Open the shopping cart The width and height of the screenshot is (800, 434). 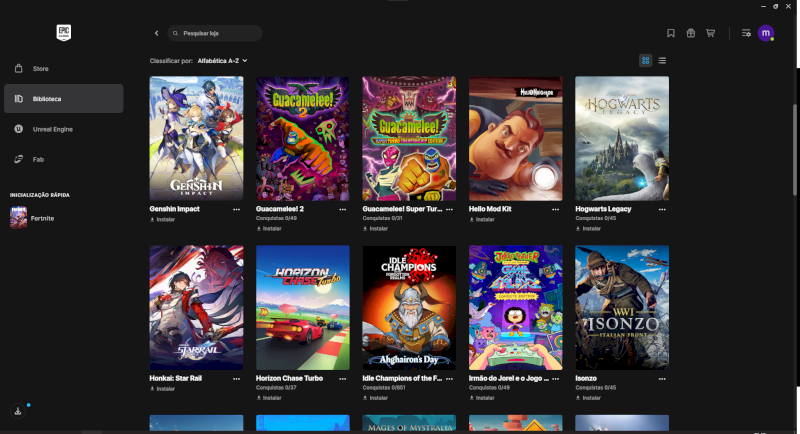tap(710, 33)
